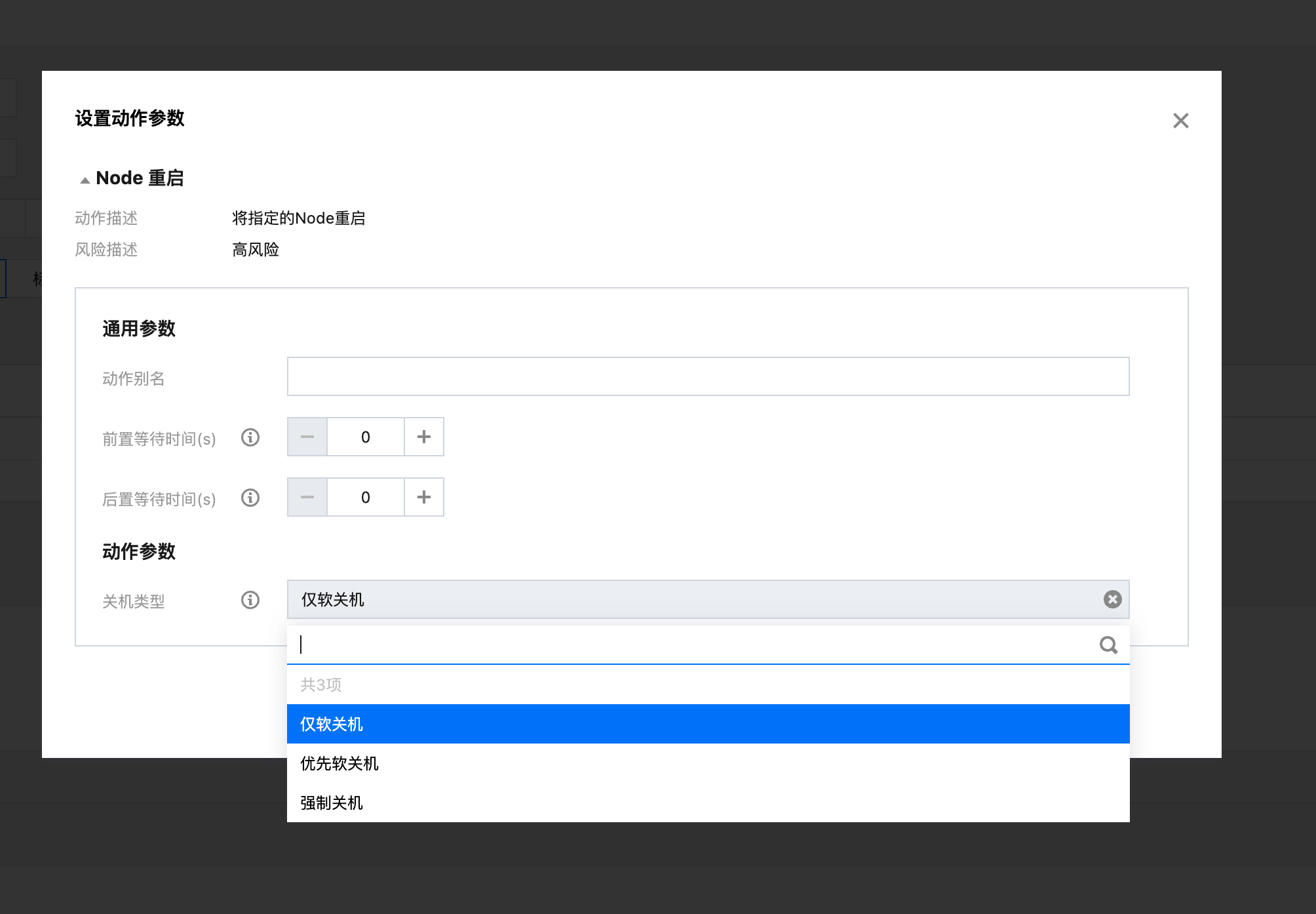This screenshot has height=914, width=1316.
Task: Click the dropdown search input box
Action: tap(695, 645)
